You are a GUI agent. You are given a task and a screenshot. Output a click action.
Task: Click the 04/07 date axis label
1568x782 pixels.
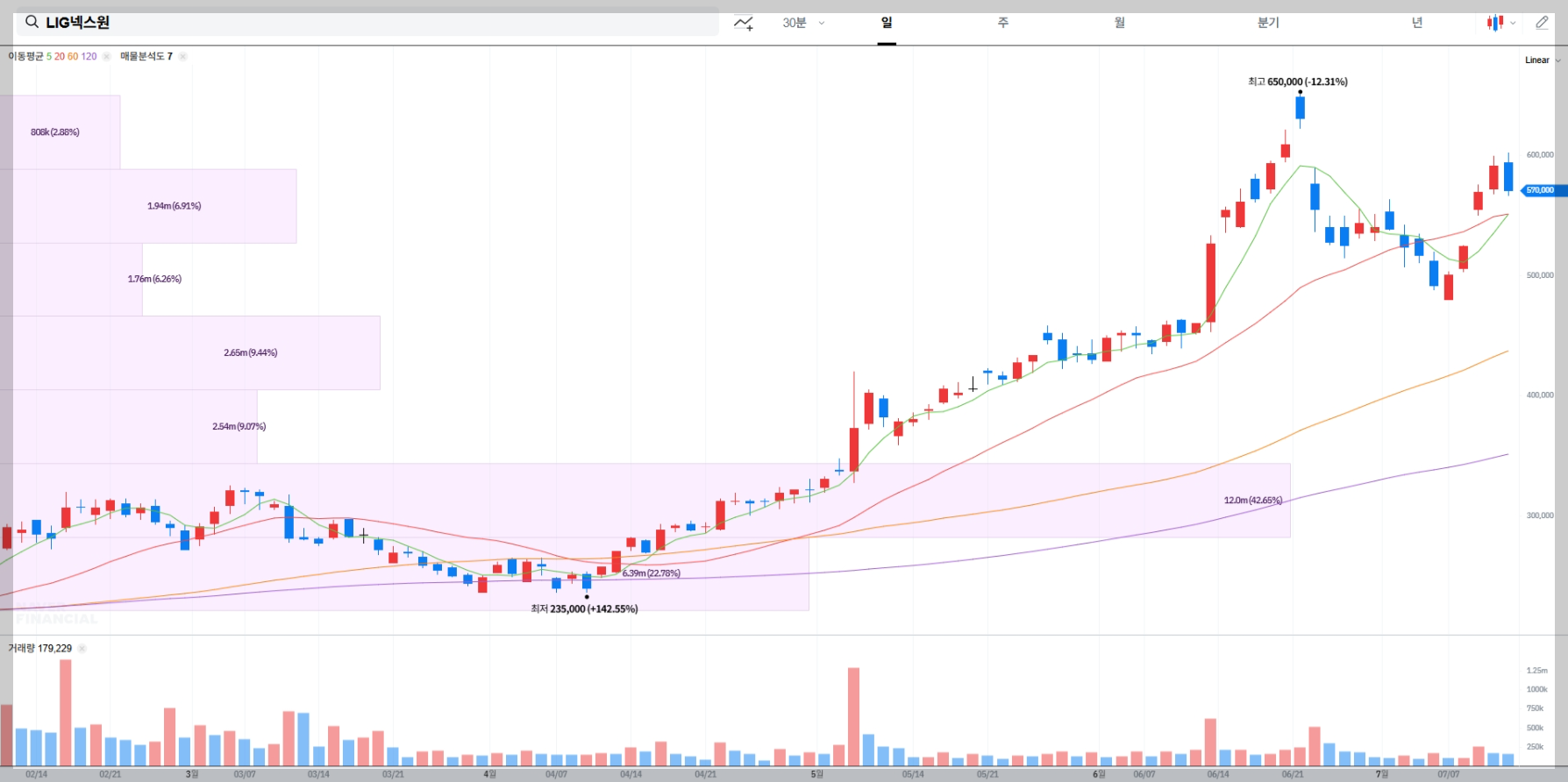pyautogui.click(x=556, y=774)
